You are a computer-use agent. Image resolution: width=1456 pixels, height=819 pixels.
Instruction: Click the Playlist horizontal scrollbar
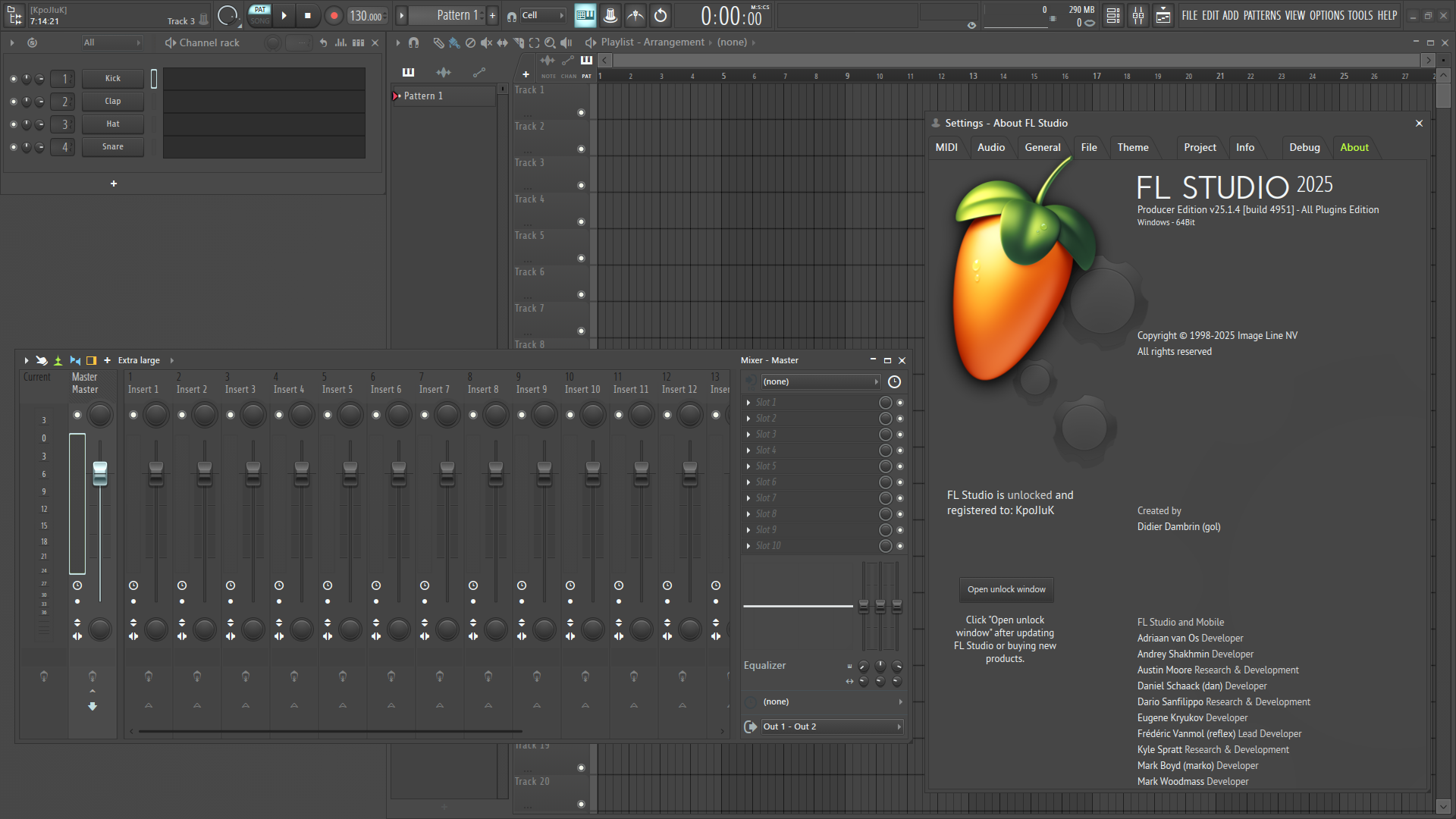[1016, 60]
